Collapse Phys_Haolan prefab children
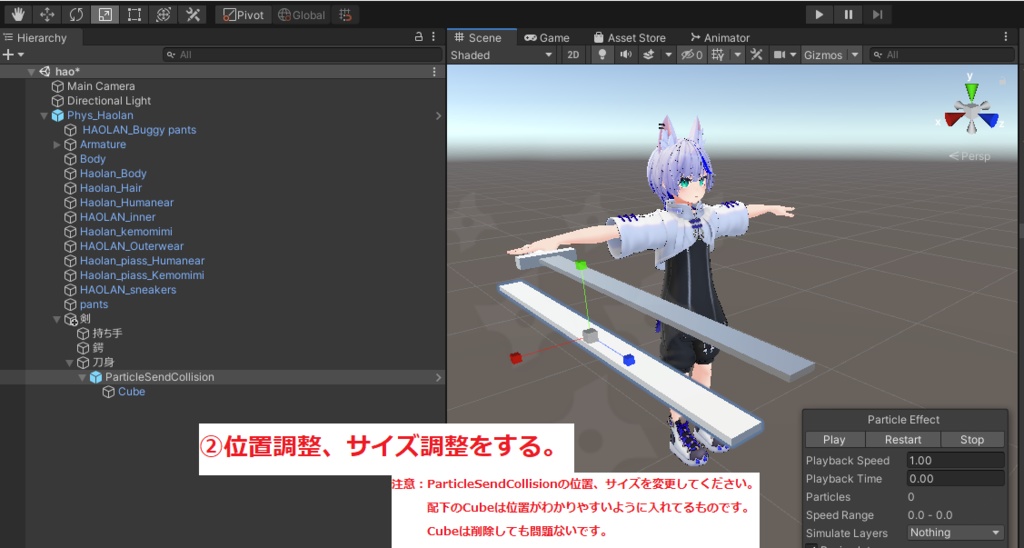 [44, 116]
